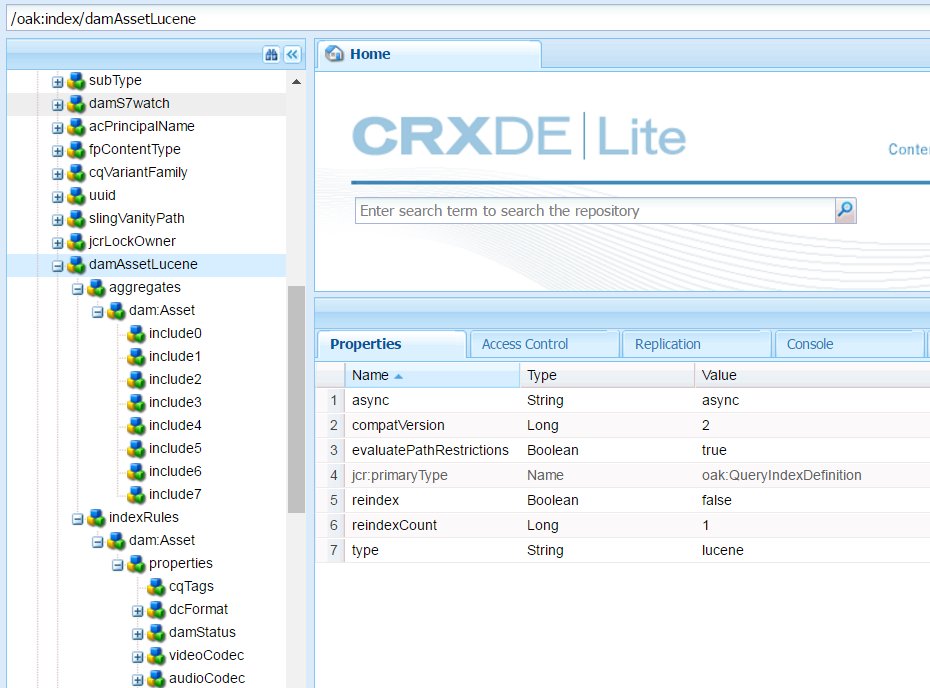Select the async property row
Image resolution: width=930 pixels, height=688 pixels.
pyautogui.click(x=623, y=400)
